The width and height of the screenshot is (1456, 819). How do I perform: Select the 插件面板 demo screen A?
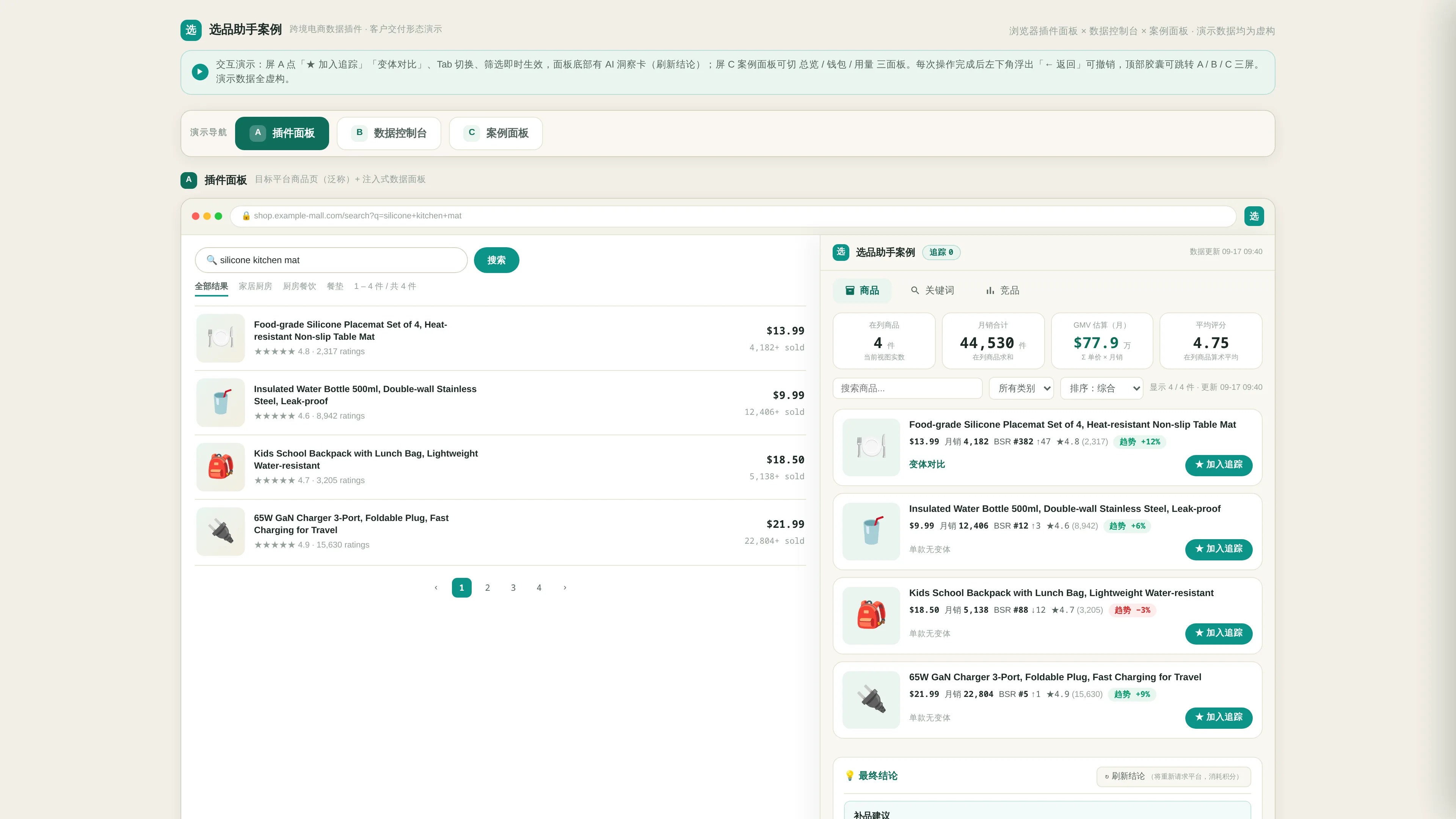pos(282,133)
